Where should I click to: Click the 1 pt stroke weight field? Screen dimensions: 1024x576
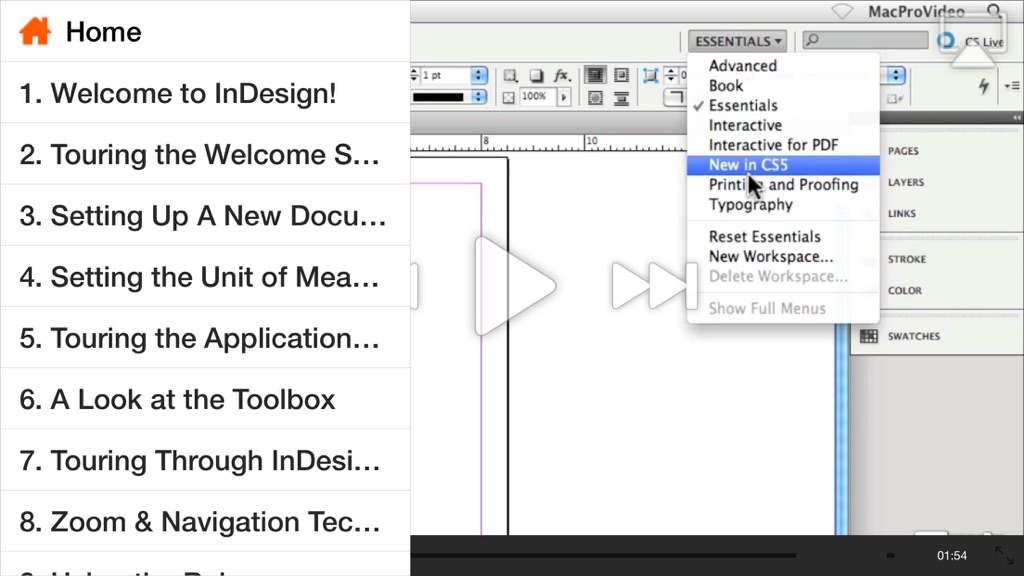click(x=445, y=75)
